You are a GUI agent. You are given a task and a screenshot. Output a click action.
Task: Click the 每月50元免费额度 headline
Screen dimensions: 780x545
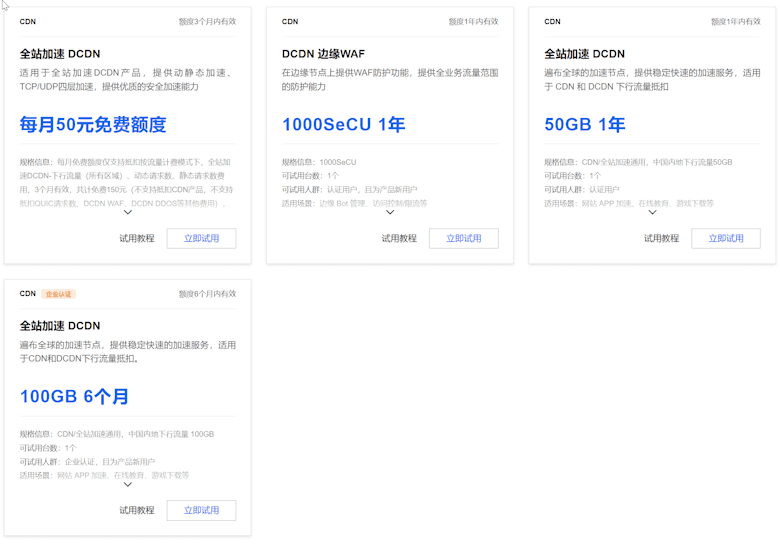click(x=93, y=125)
